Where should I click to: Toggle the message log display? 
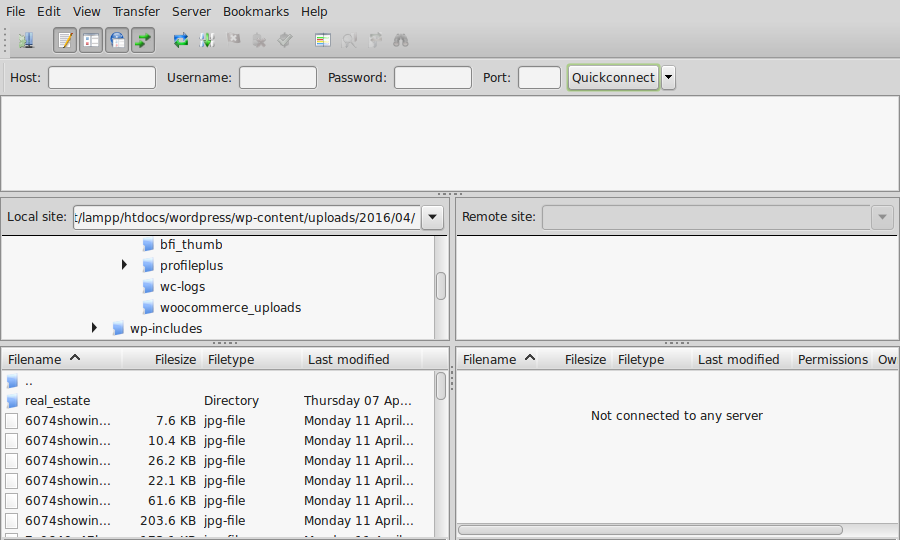tap(65, 41)
